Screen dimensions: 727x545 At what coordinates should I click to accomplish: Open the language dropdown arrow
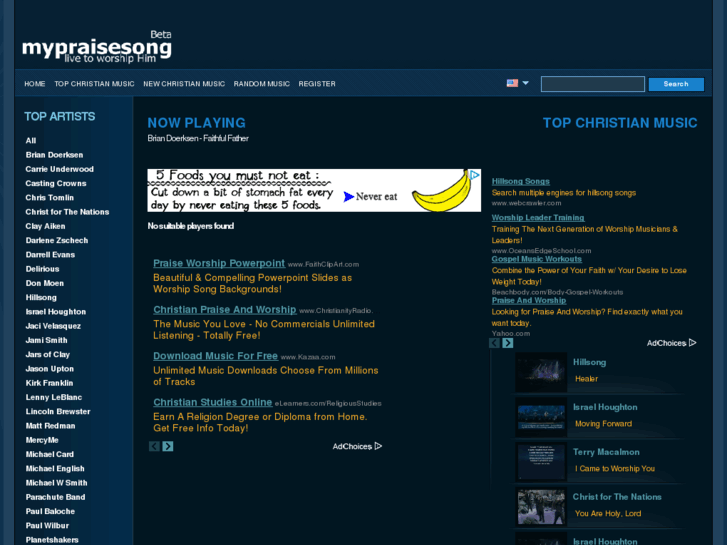[x=525, y=83]
